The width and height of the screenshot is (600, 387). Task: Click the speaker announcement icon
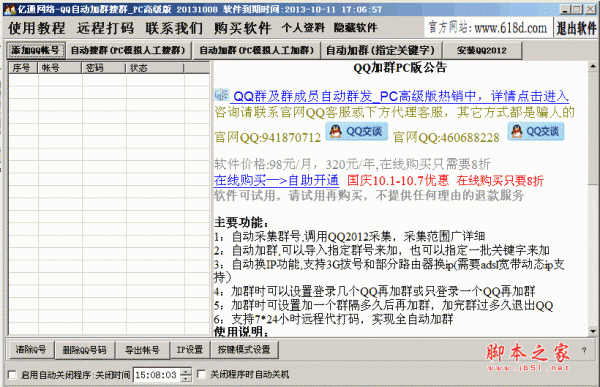tap(222, 94)
